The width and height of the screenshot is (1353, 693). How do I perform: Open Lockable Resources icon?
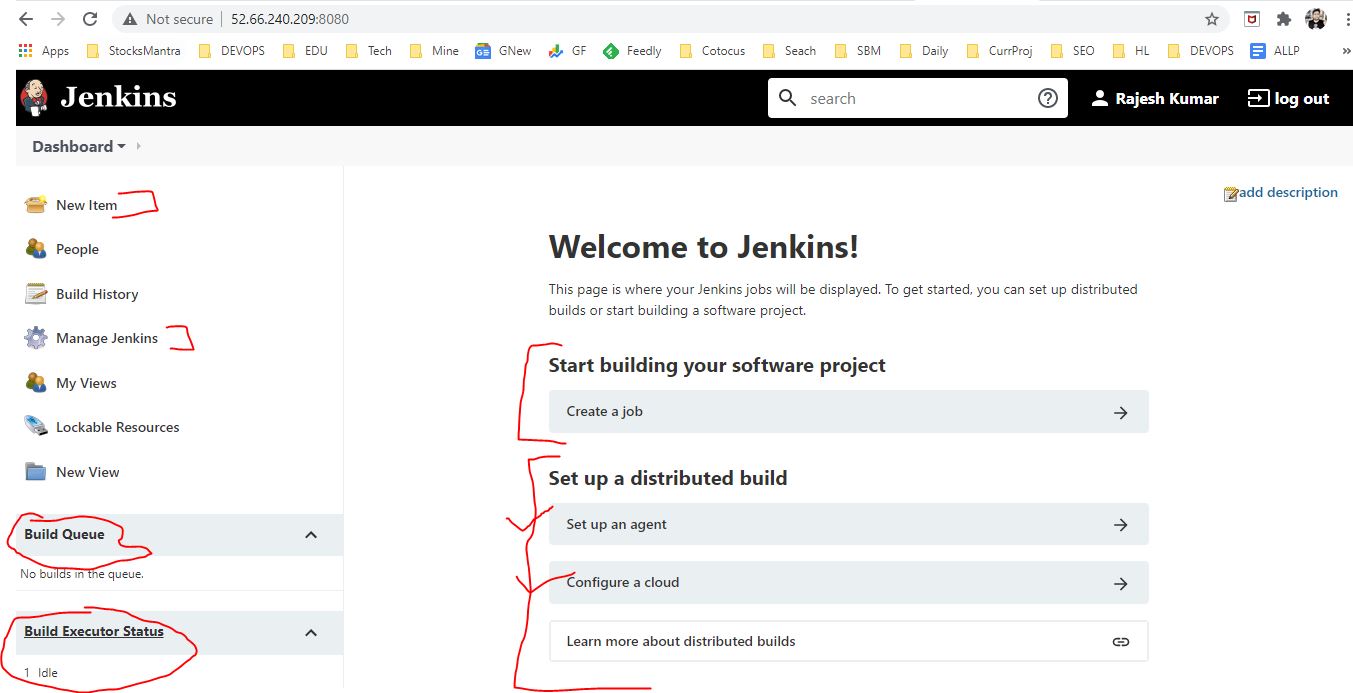pos(36,427)
